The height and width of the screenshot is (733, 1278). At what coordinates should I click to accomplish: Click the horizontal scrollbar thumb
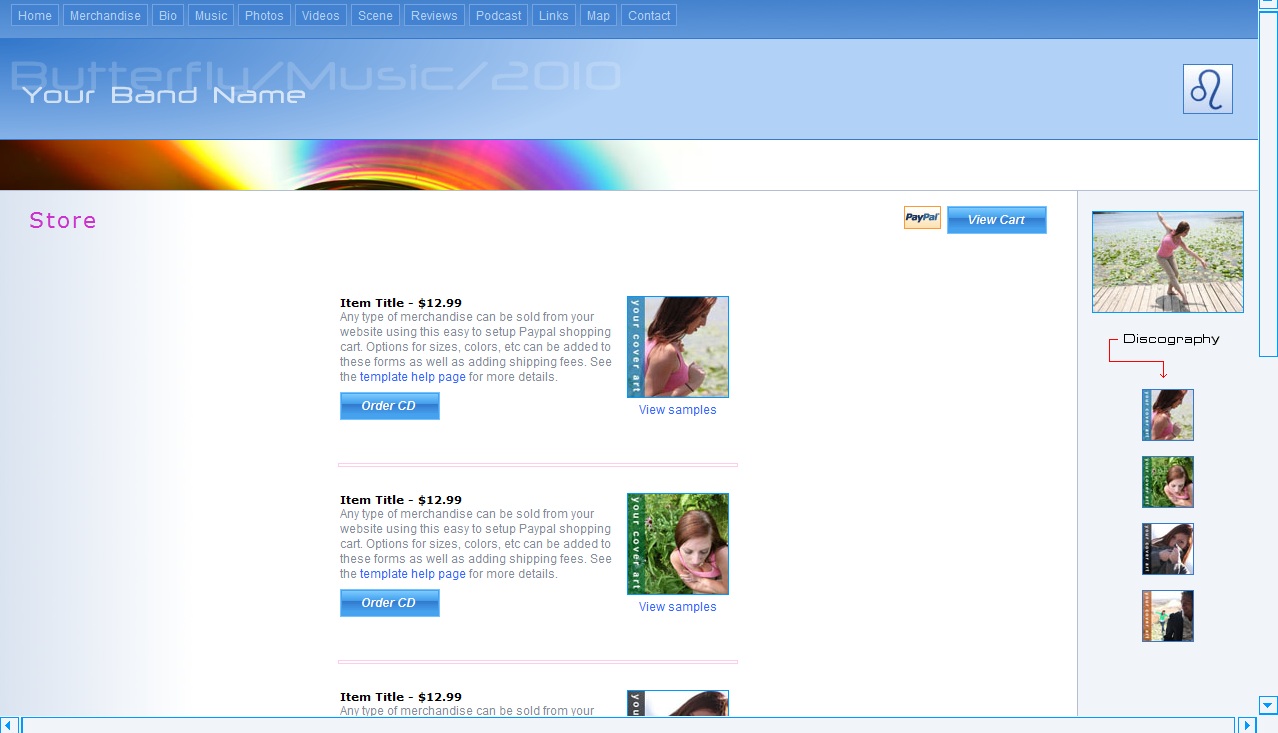pyautogui.click(x=628, y=725)
